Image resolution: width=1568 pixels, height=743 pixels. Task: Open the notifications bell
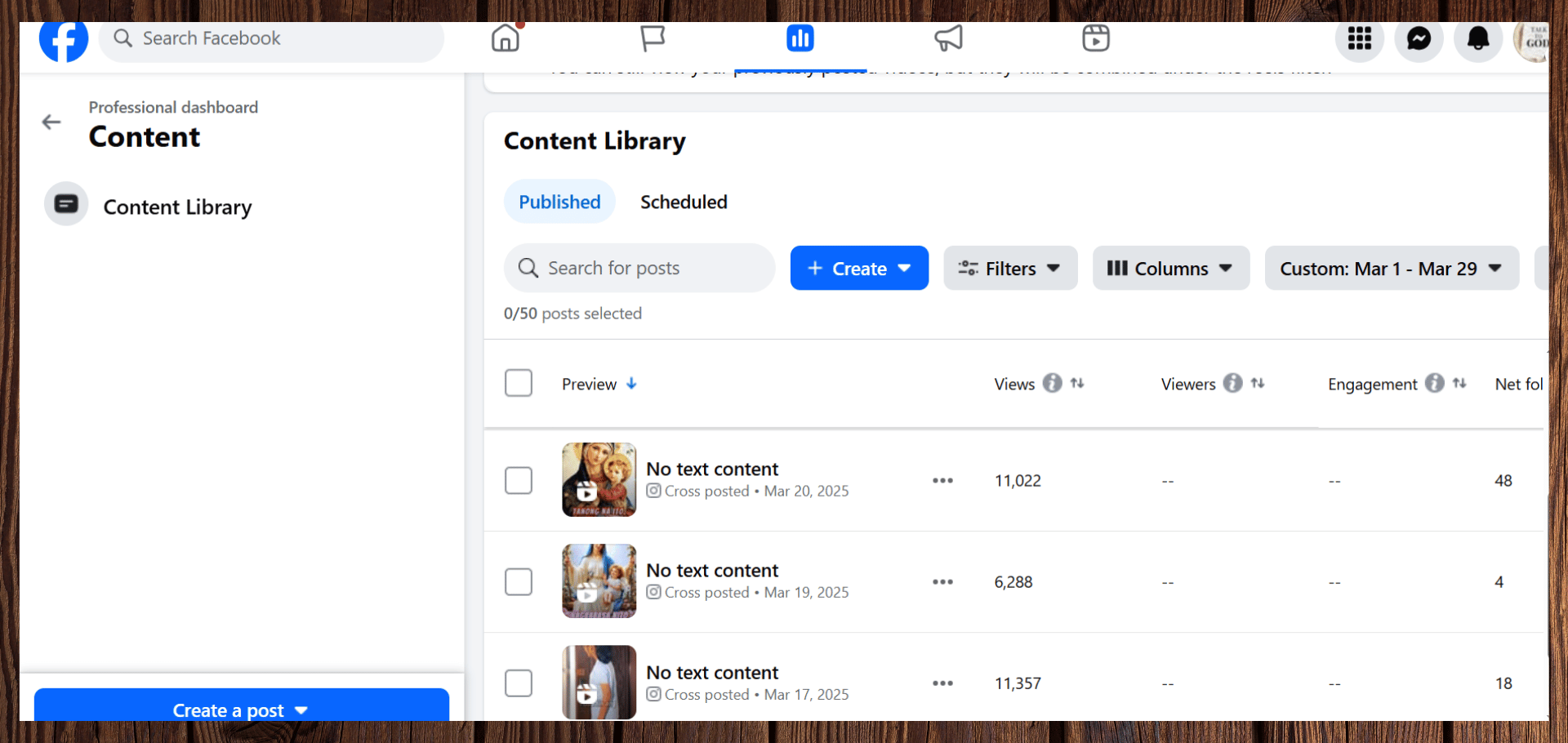point(1478,38)
